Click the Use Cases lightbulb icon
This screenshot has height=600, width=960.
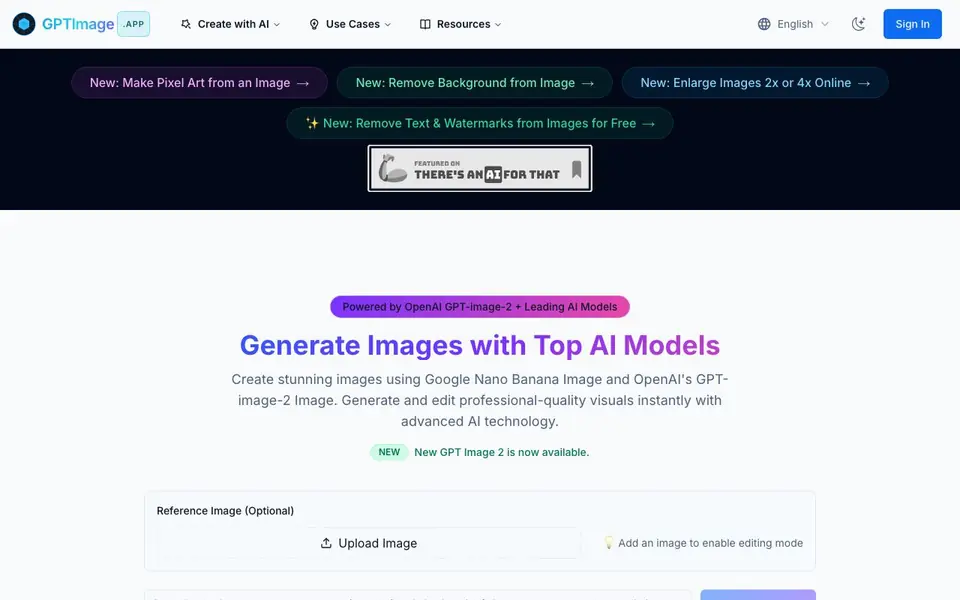coord(314,24)
